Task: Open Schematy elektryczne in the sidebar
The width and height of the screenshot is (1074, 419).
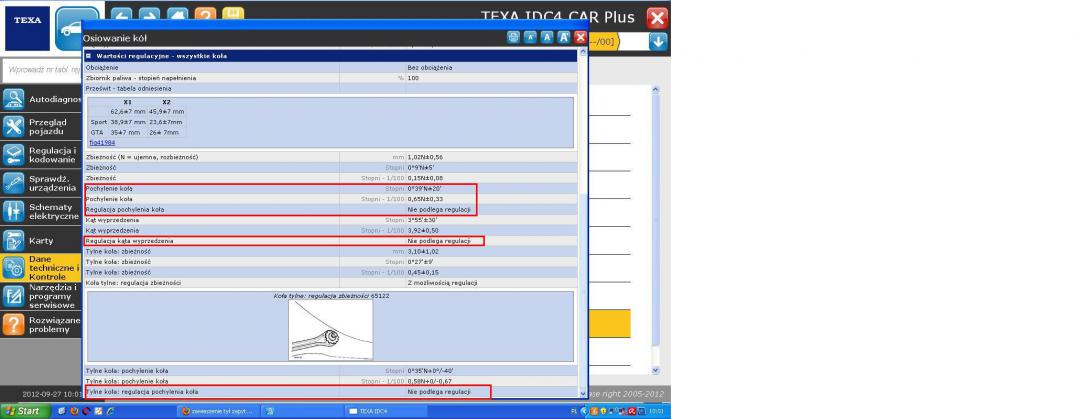Action: point(42,212)
